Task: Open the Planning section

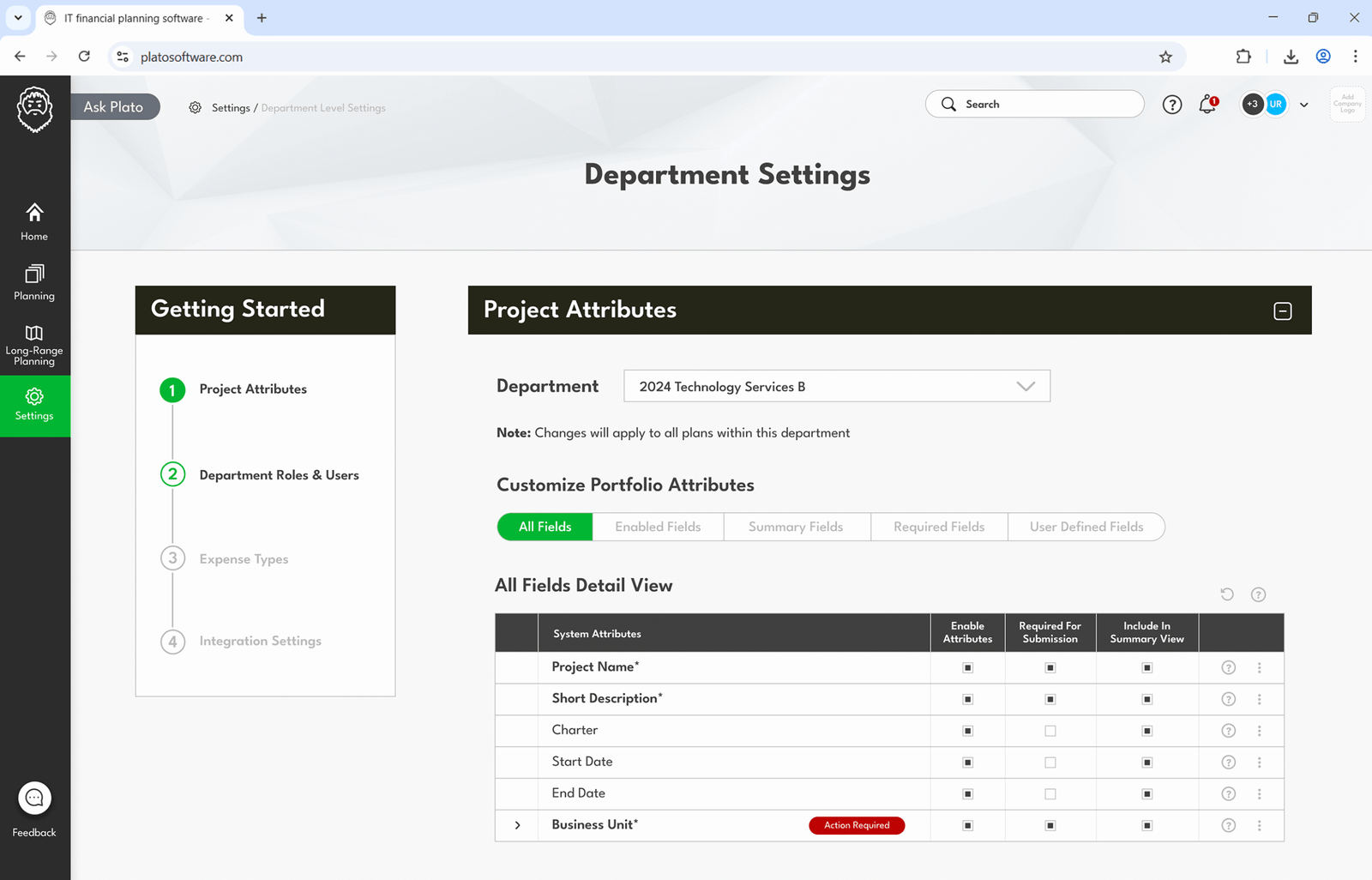Action: (34, 282)
